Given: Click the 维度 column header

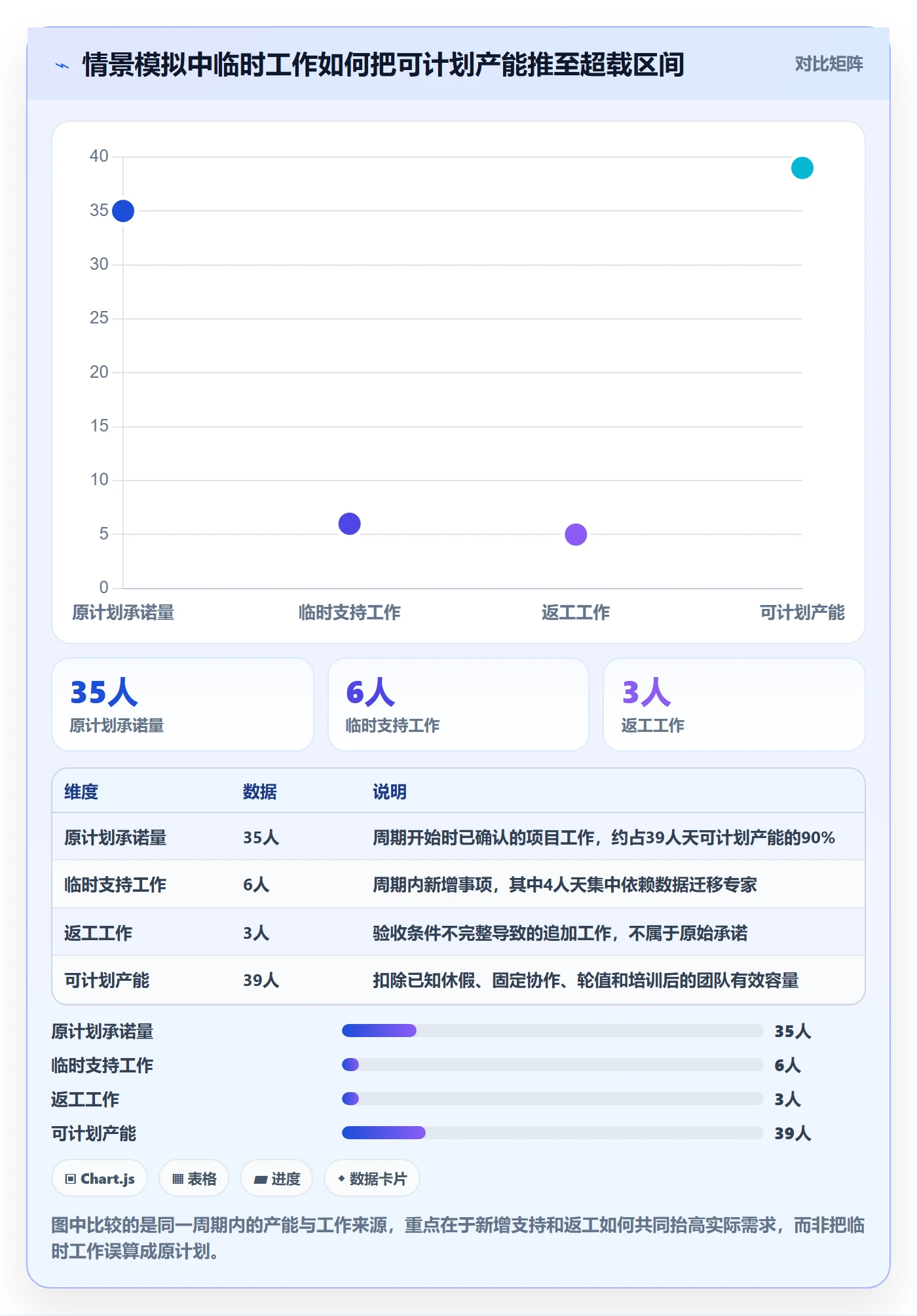Looking at the screenshot, I should tap(81, 792).
